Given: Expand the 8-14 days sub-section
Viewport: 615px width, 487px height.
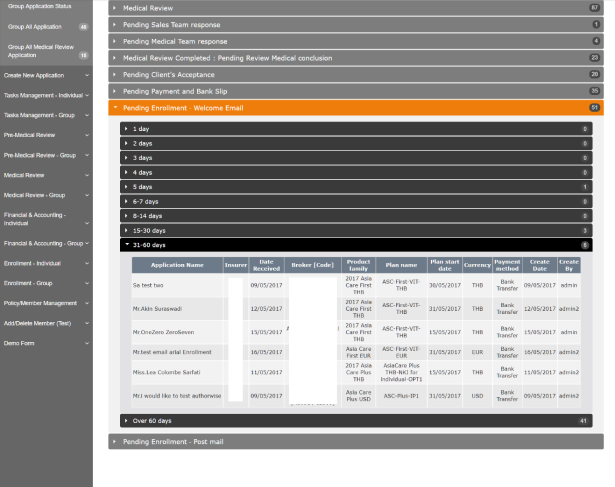Looking at the screenshot, I should (x=356, y=216).
